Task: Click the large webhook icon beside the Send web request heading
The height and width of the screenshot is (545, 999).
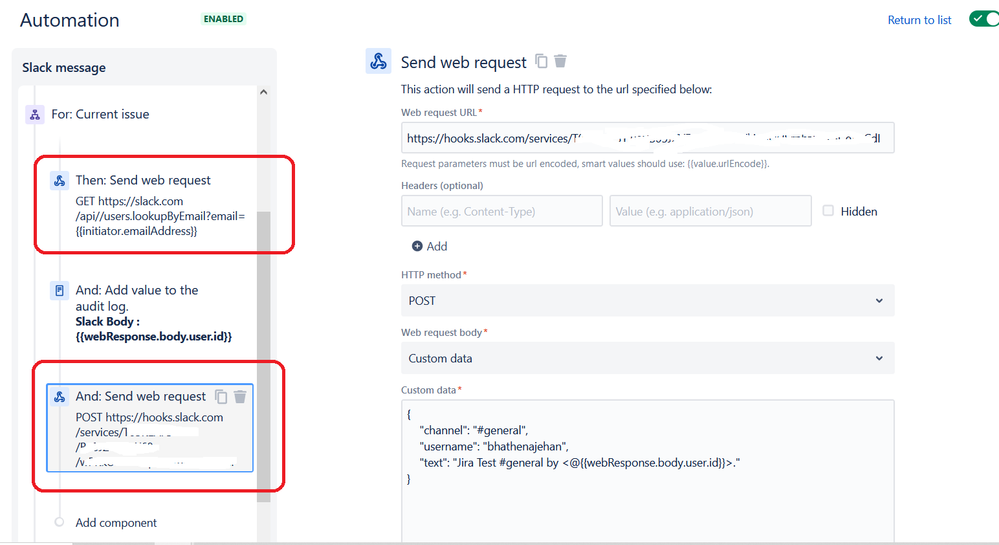Action: coord(378,61)
